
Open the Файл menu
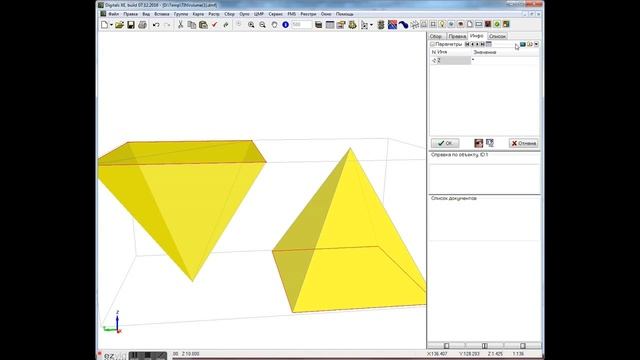click(113, 14)
